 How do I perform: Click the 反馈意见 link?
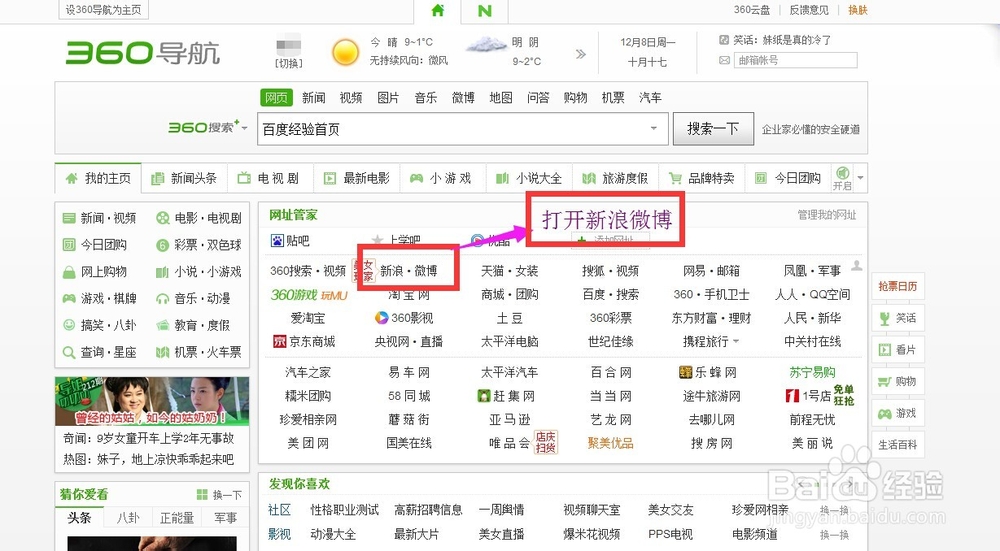click(x=809, y=10)
